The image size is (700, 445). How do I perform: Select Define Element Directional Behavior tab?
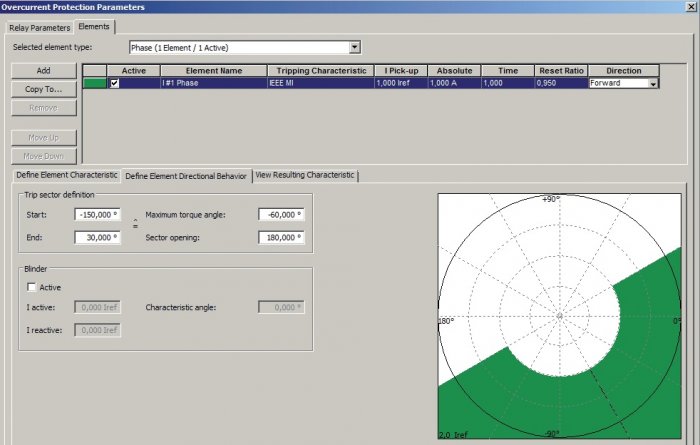pyautogui.click(x=186, y=176)
